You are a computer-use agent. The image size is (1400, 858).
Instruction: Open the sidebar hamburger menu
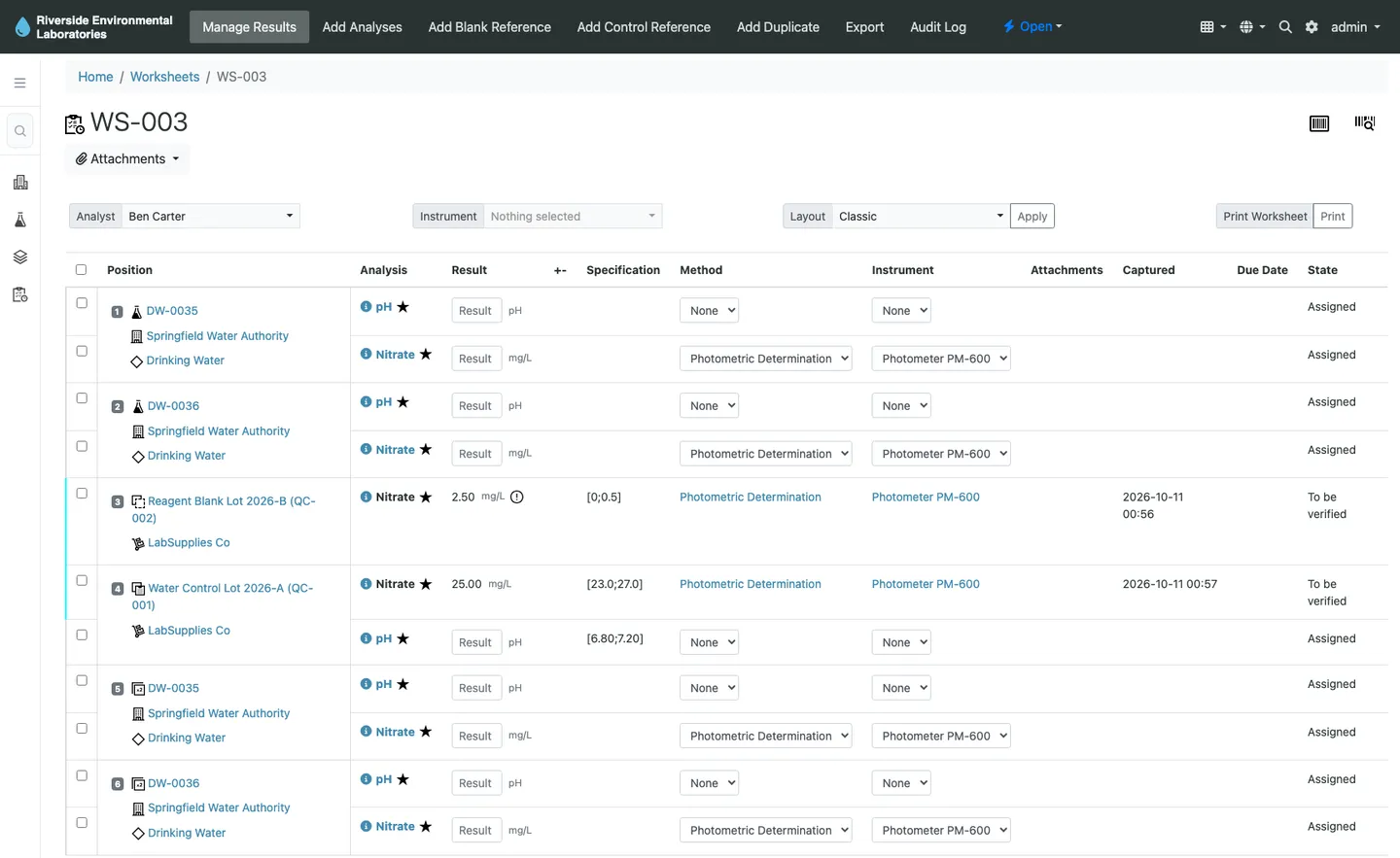point(19,84)
